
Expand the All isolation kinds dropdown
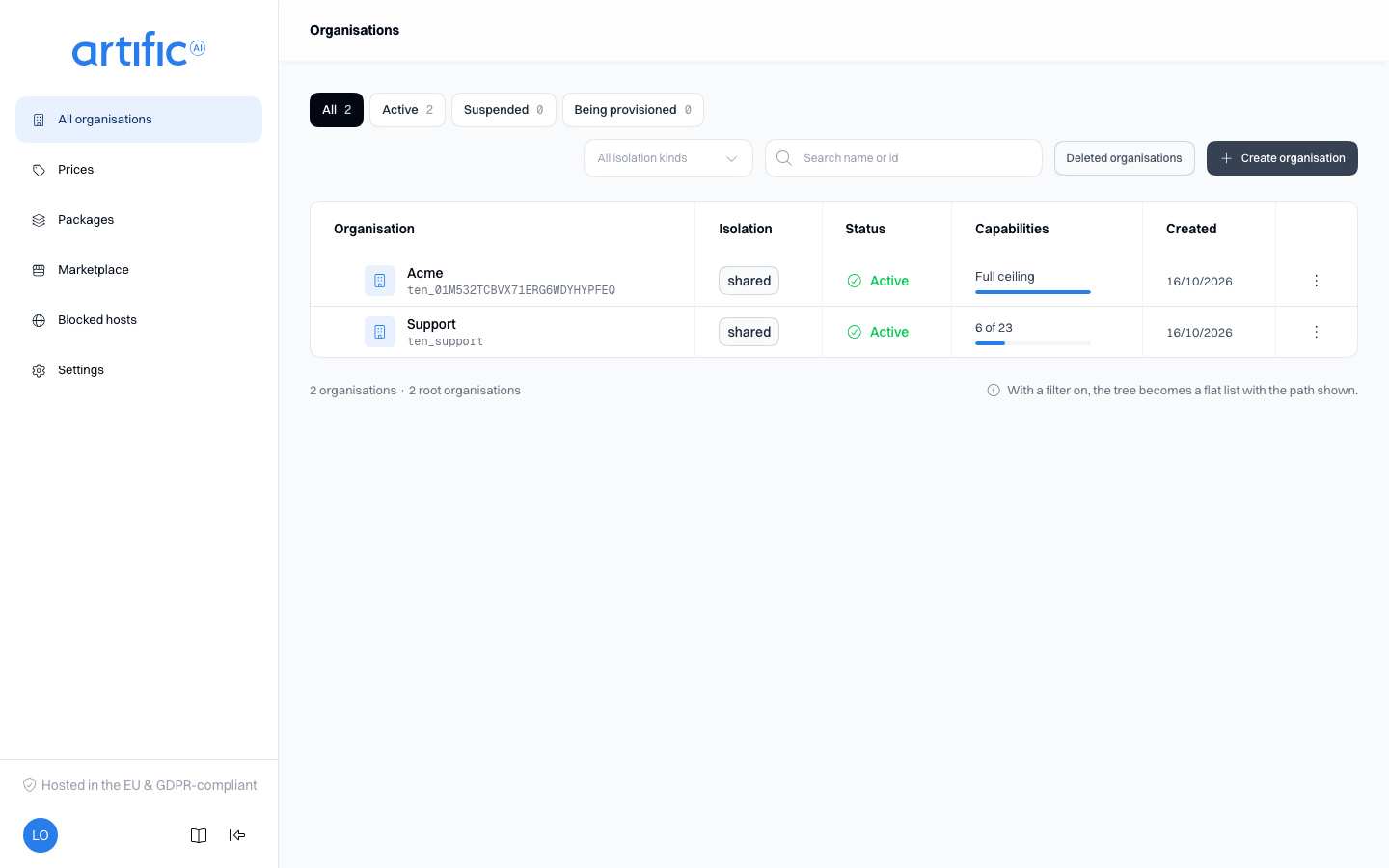pos(668,158)
